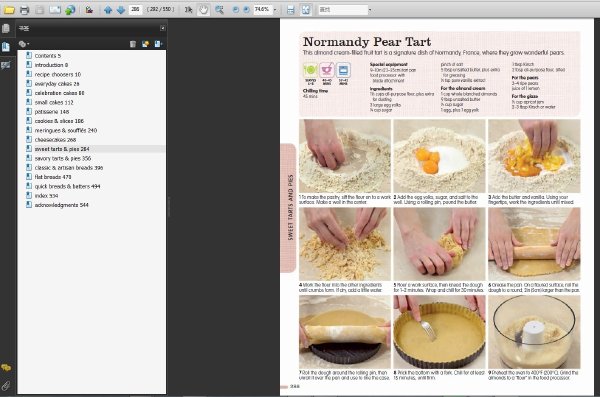Click the find text search field
Image resolution: width=600 pixels, height=397 pixels.
[342, 10]
